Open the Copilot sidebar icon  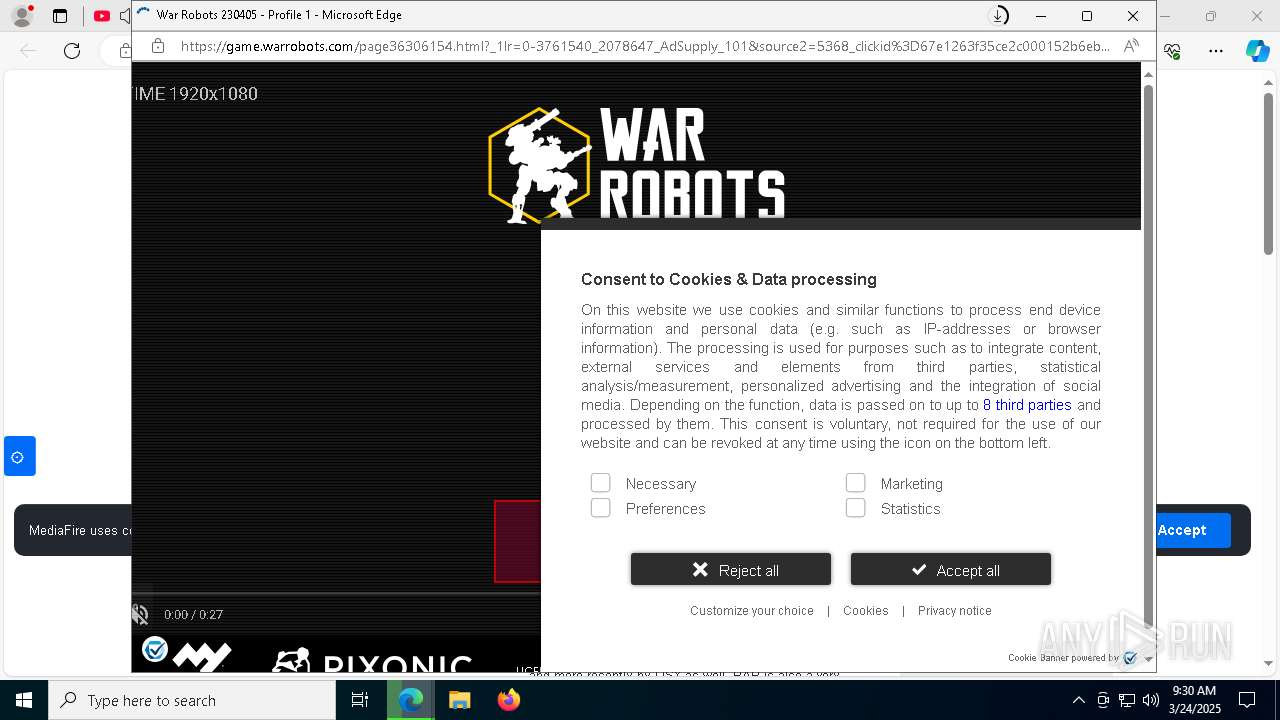pyautogui.click(x=1257, y=51)
